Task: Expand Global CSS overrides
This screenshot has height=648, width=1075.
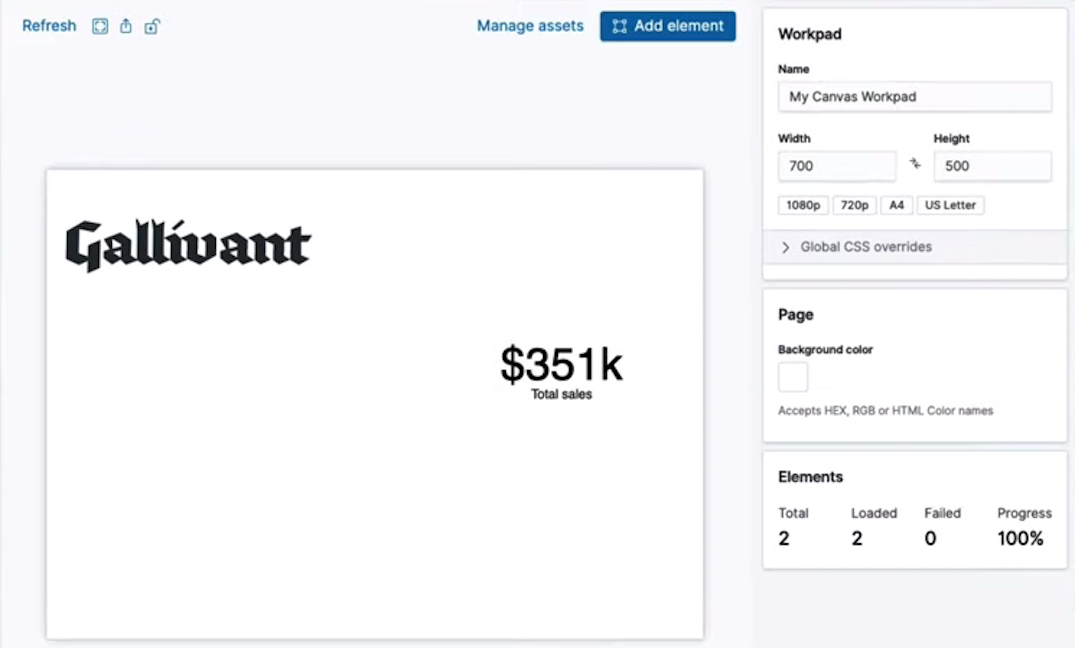Action: (x=866, y=246)
